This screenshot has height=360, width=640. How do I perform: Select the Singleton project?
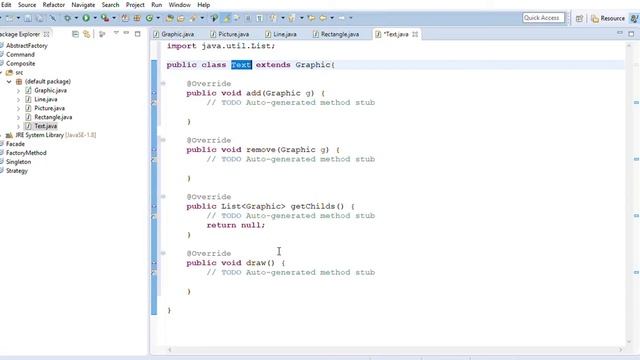(18, 162)
